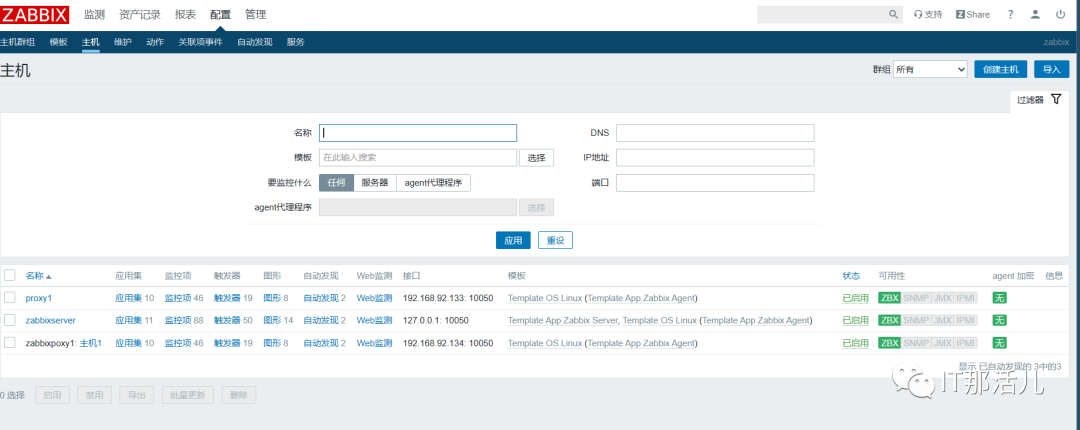Open host zabbixserver link
The image size is (1080, 430).
[x=50, y=320]
